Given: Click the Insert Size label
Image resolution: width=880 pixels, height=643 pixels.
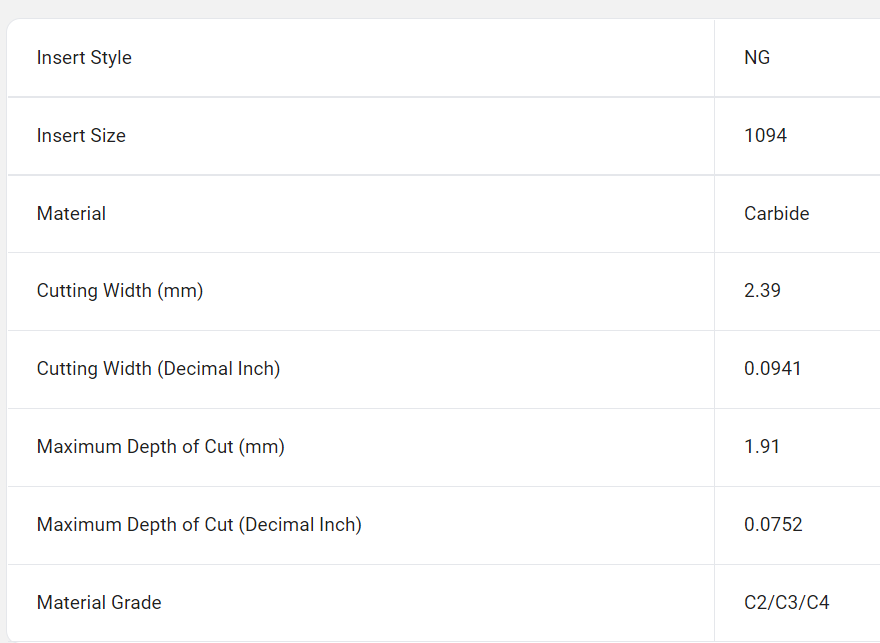Looking at the screenshot, I should point(81,135).
